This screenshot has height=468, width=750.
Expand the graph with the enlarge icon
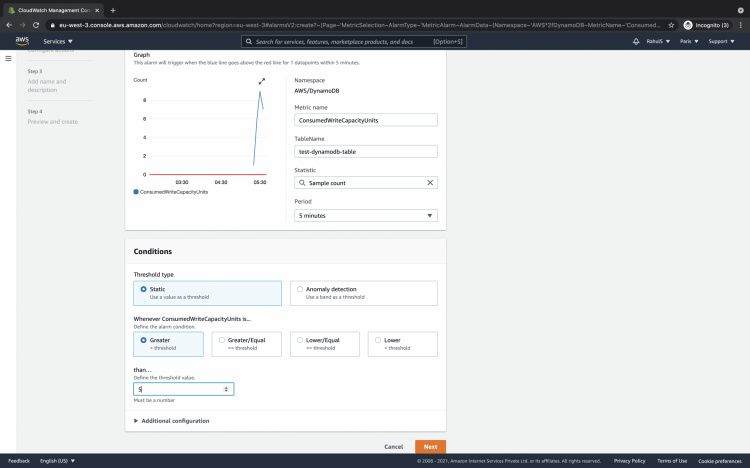coord(262,81)
